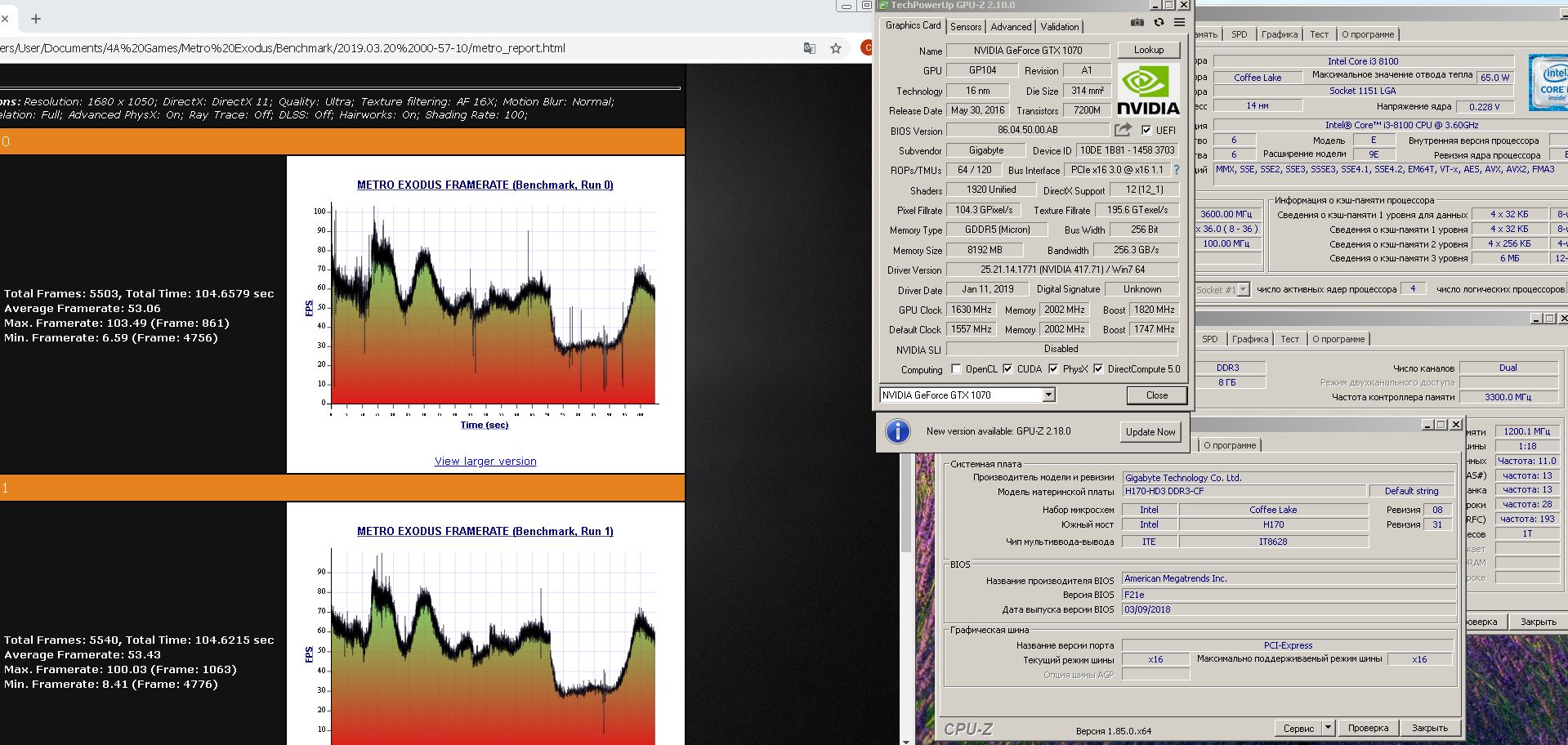Open the Socket #1 dropdown in CPU-Z

point(1243,290)
